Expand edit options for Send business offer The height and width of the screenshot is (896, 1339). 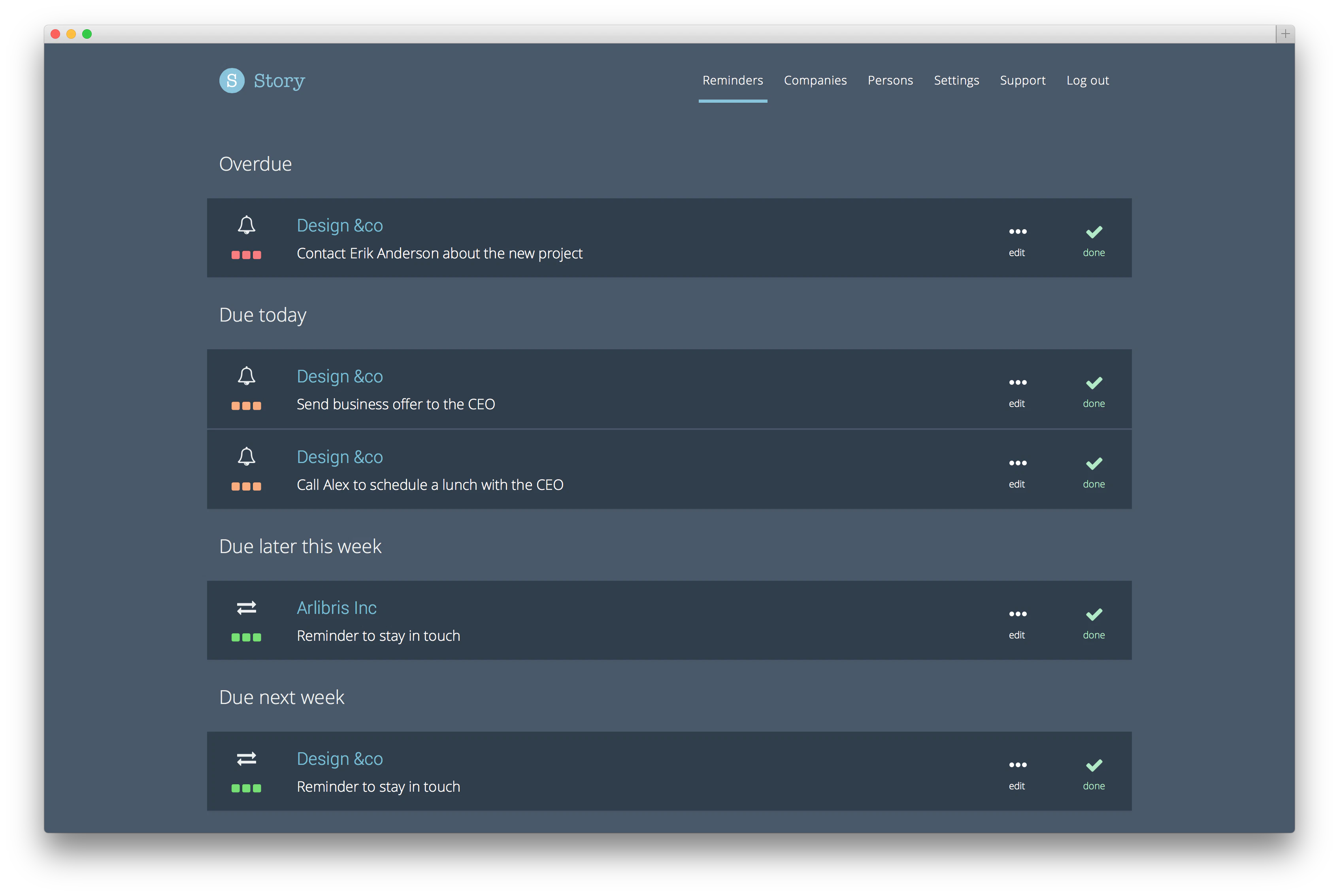[x=1017, y=382]
